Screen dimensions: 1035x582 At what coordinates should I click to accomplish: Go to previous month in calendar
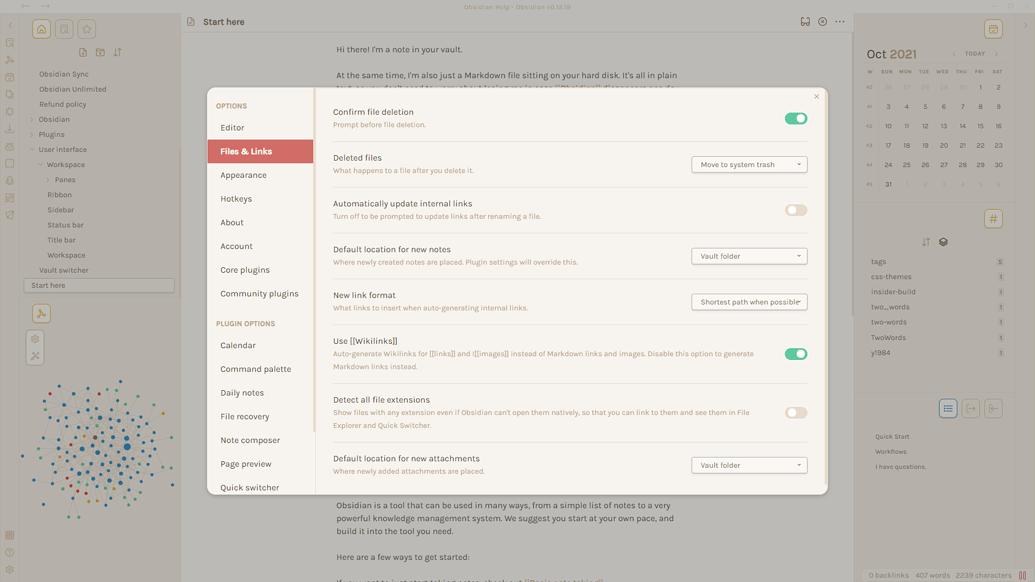[954, 53]
